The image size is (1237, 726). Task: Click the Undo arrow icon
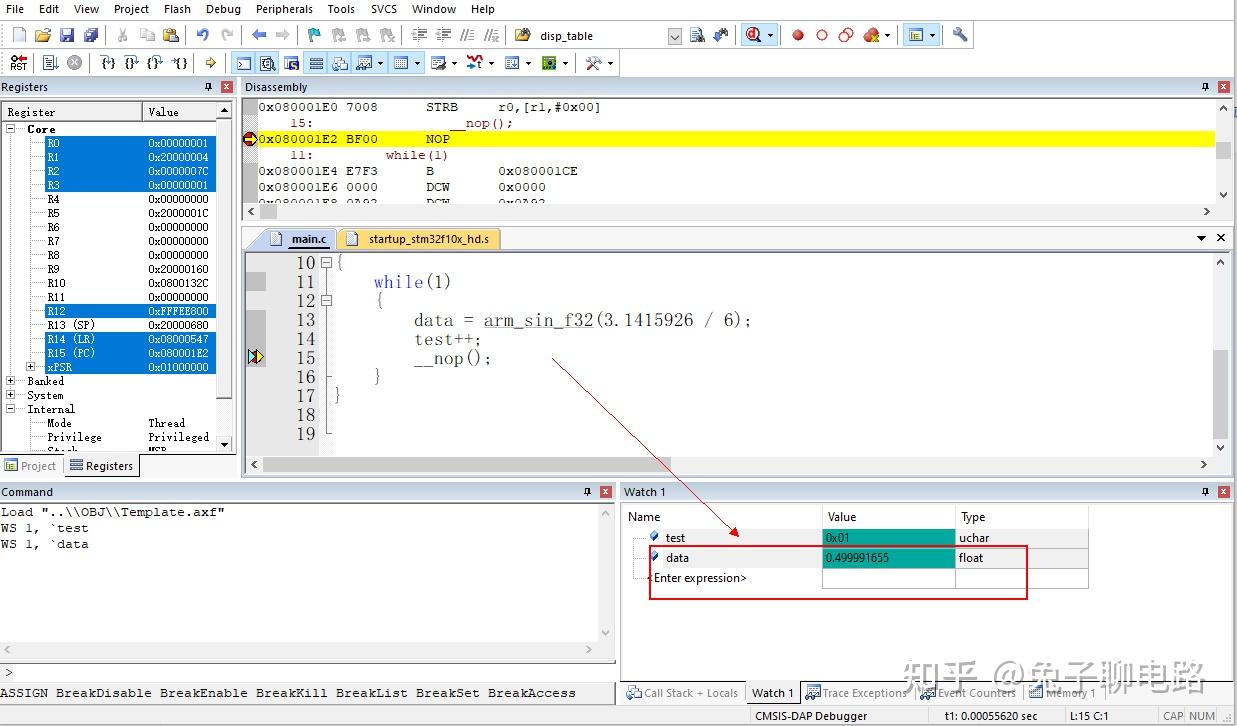[203, 35]
